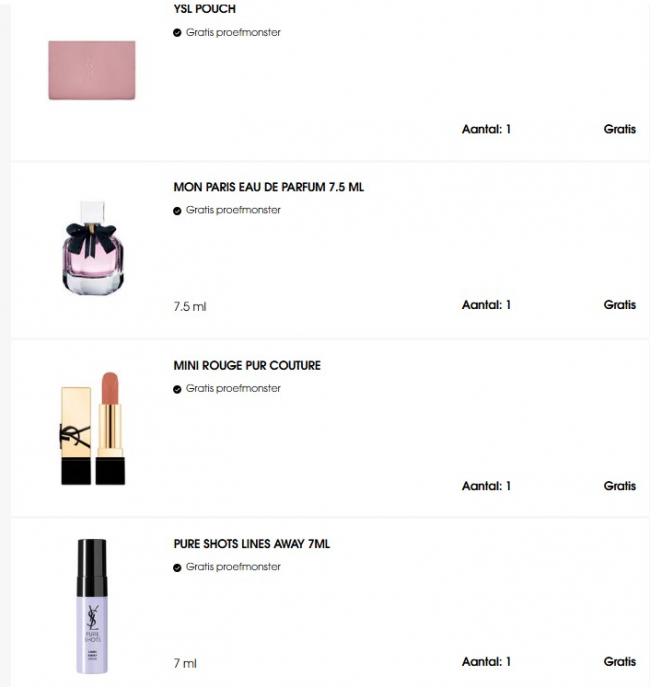This screenshot has height=687, width=650.
Task: Click the checkmark icon under Mon Paris
Action: coord(177,211)
